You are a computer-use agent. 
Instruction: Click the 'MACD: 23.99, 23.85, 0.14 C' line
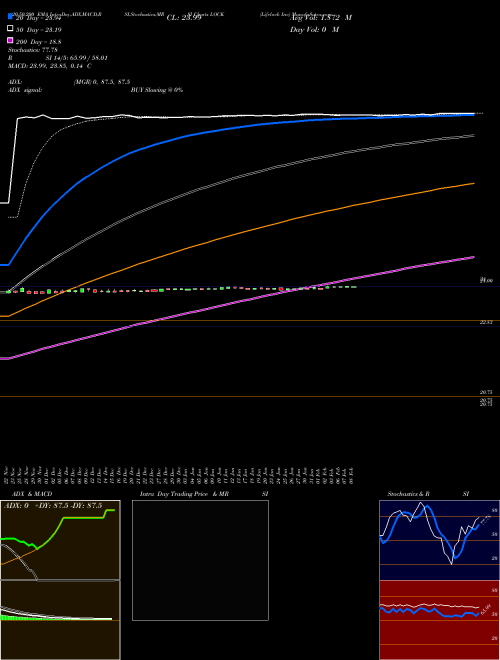coord(50,66)
